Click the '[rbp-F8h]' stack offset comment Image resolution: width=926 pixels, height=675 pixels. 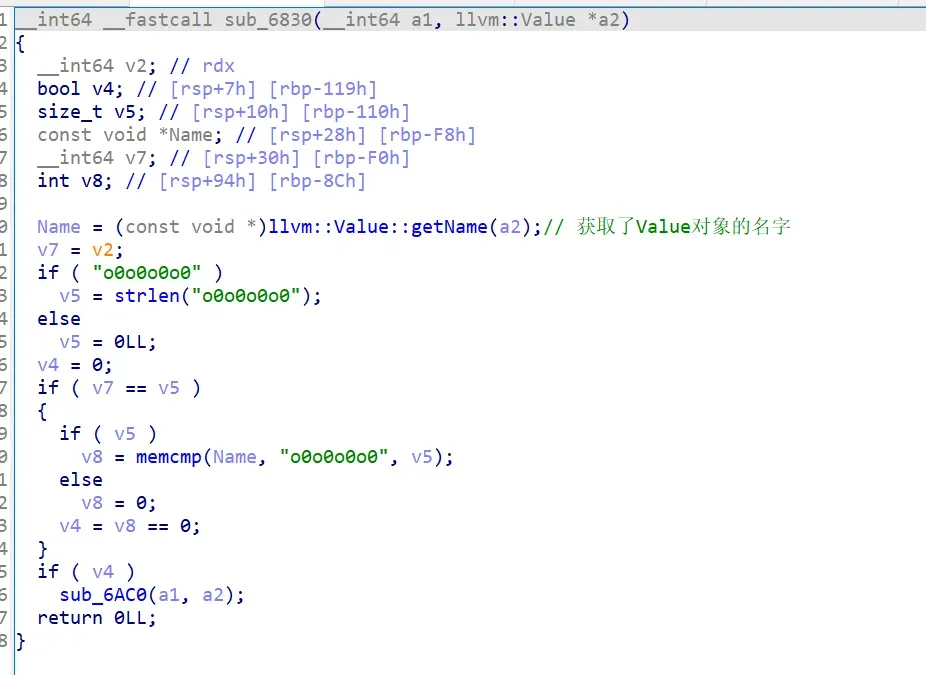pos(428,135)
